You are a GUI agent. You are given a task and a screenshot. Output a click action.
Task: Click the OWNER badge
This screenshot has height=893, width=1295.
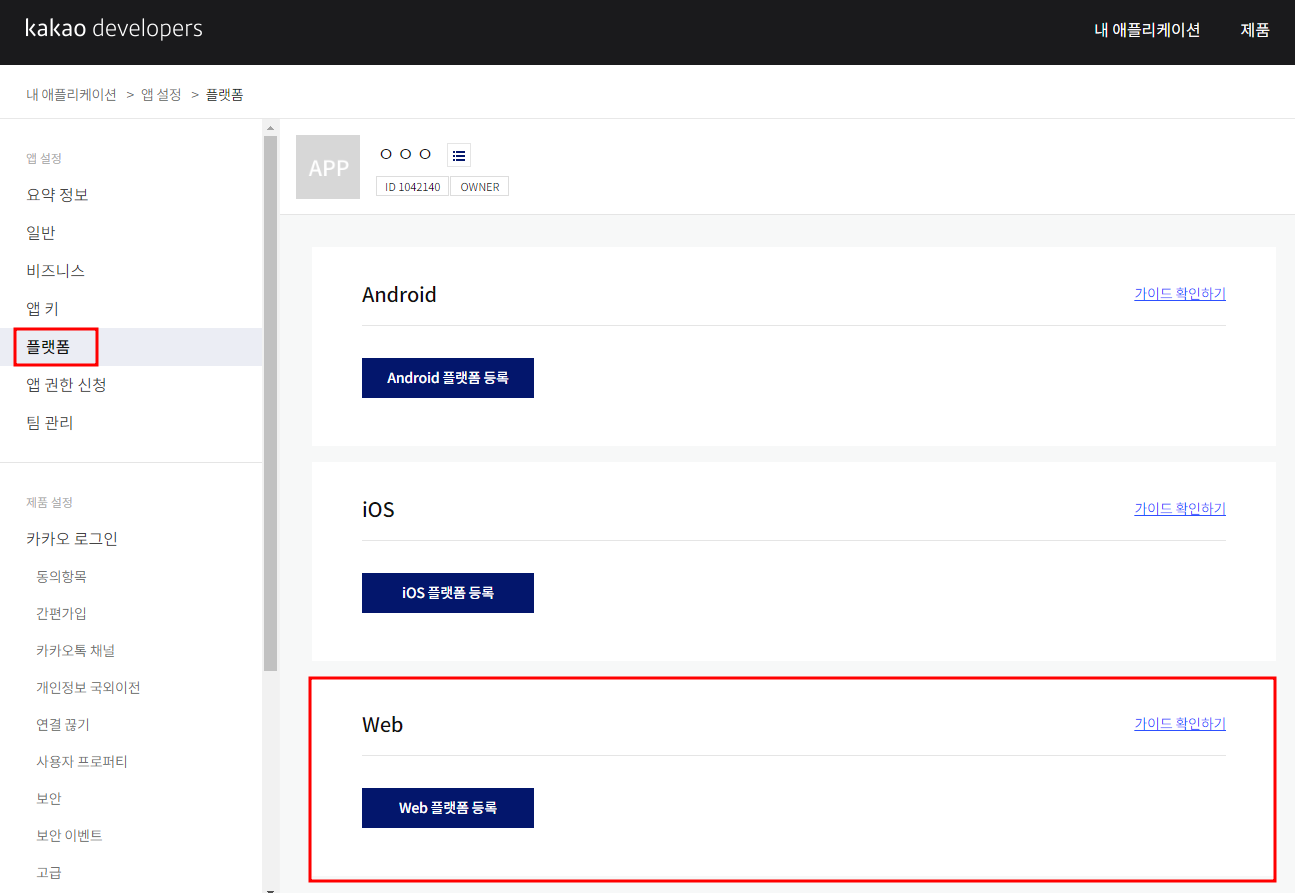pyautogui.click(x=480, y=187)
